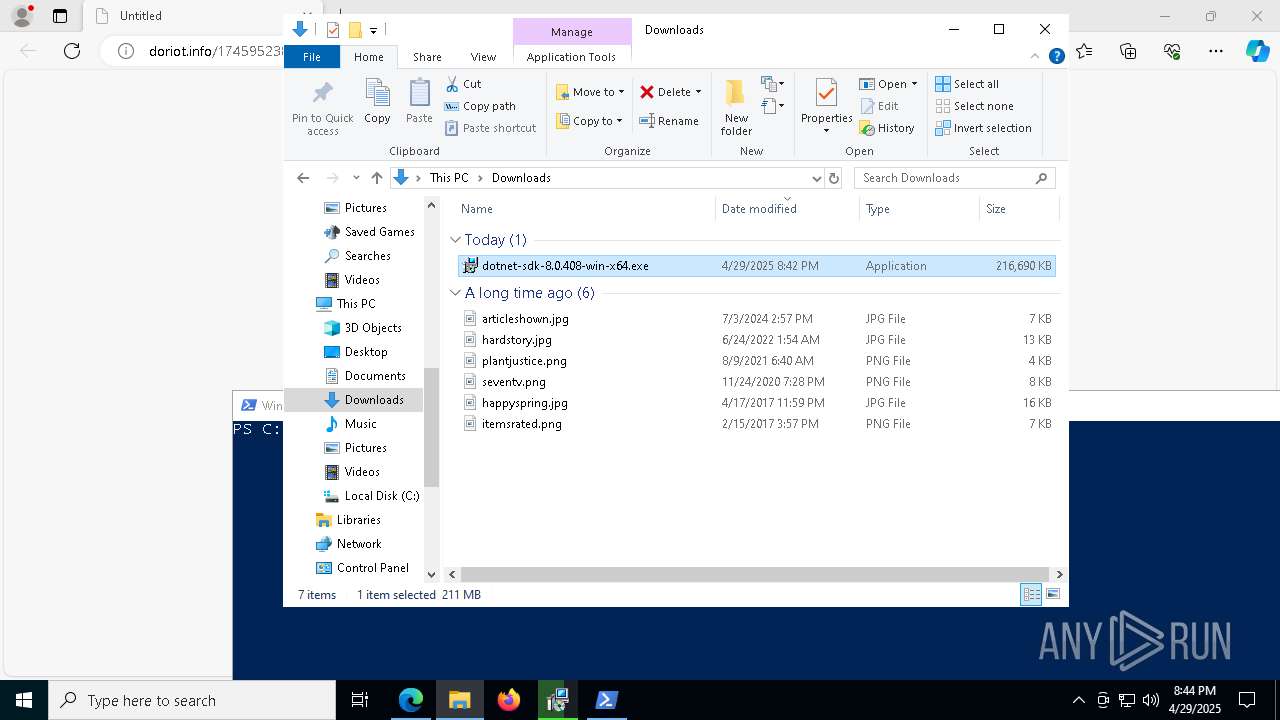Select Documents in navigation pane
The height and width of the screenshot is (720, 1280).
[375, 376]
